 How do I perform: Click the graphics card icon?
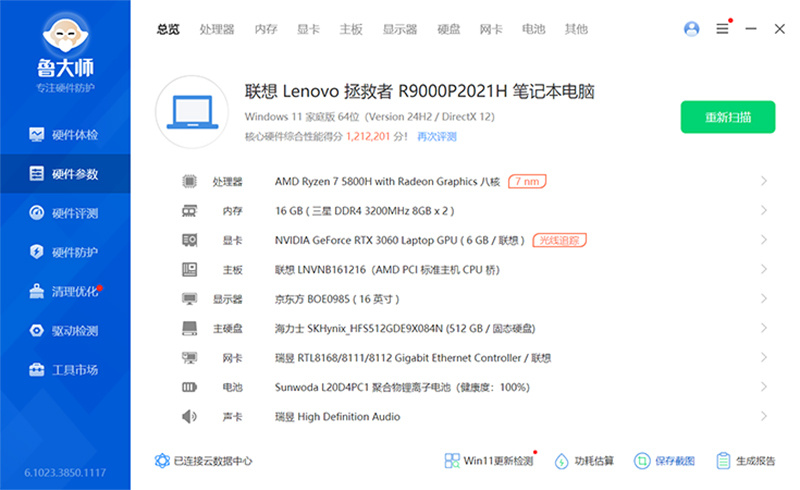(x=189, y=240)
